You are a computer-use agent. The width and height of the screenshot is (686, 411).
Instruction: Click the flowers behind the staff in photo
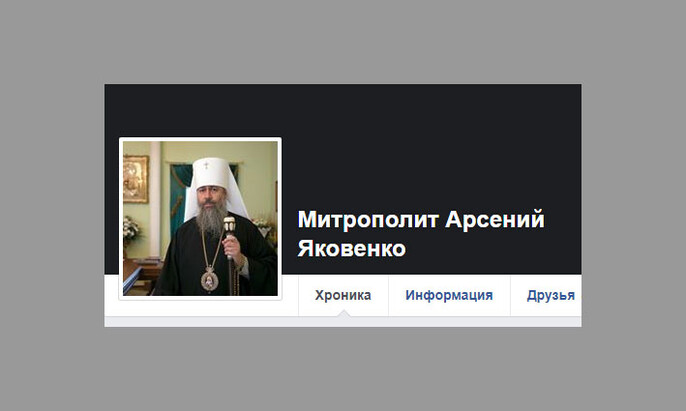pyautogui.click(x=262, y=225)
